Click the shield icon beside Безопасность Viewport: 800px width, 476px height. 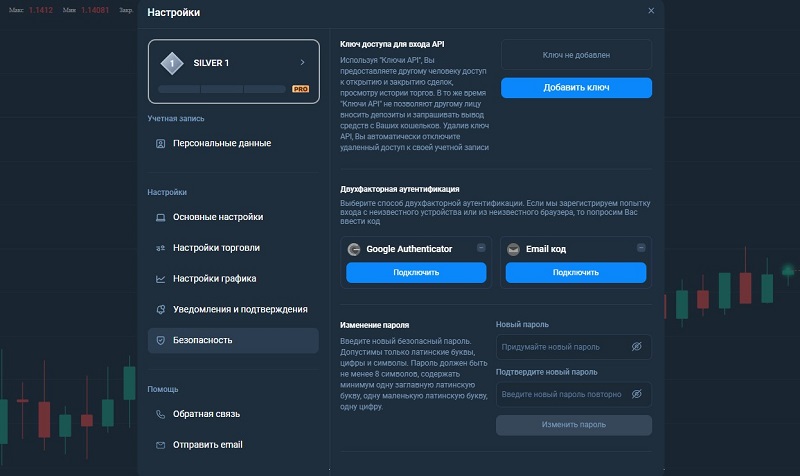160,340
